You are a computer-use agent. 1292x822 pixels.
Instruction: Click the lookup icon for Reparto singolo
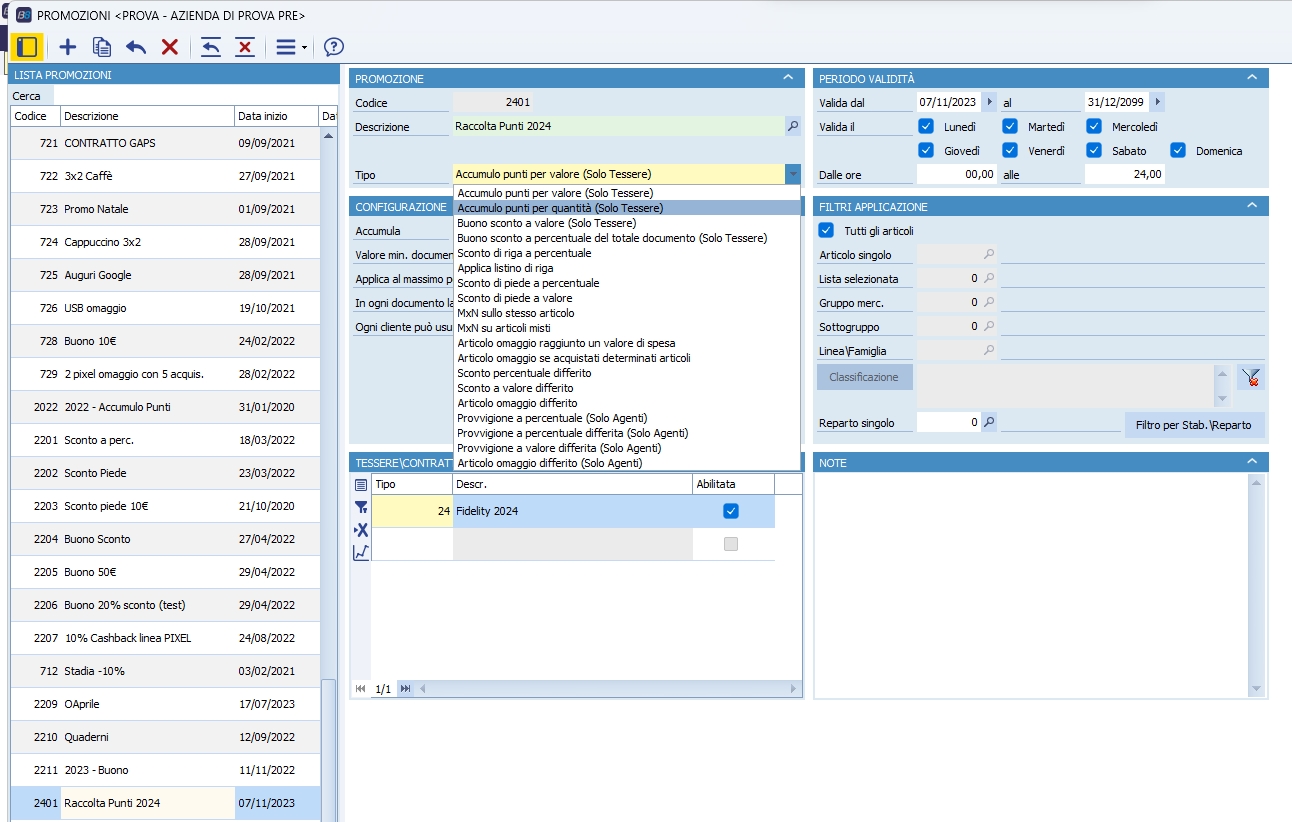pos(989,422)
